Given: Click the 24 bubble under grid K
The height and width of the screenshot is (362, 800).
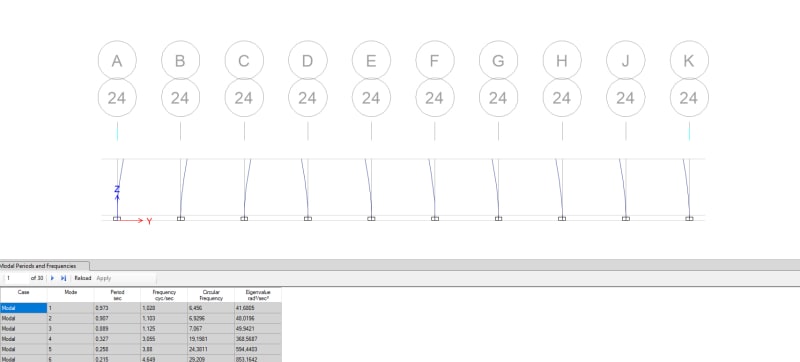Looking at the screenshot, I should (689, 97).
